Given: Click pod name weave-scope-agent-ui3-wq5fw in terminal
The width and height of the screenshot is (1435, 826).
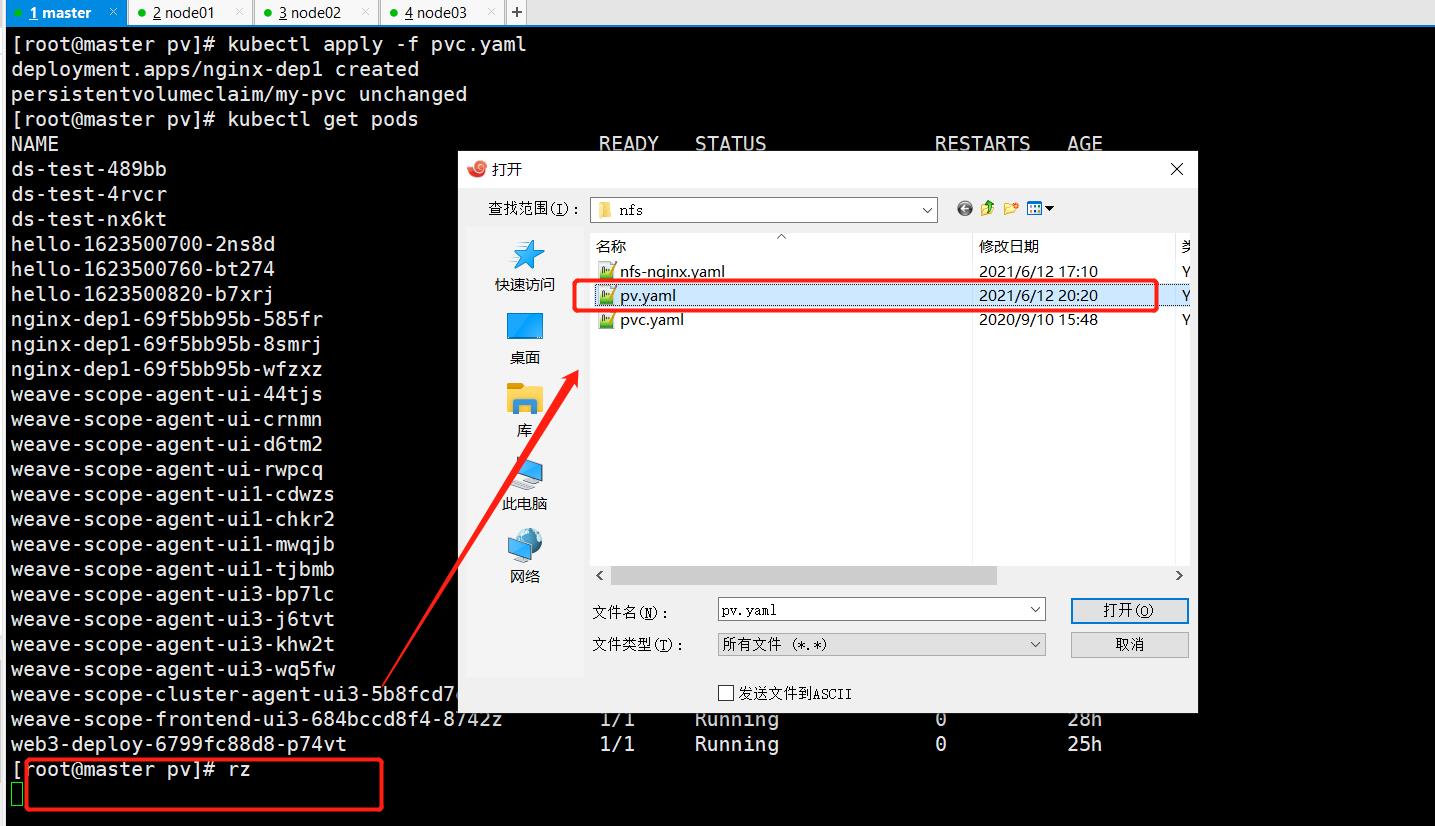Looking at the screenshot, I should pyautogui.click(x=173, y=669).
